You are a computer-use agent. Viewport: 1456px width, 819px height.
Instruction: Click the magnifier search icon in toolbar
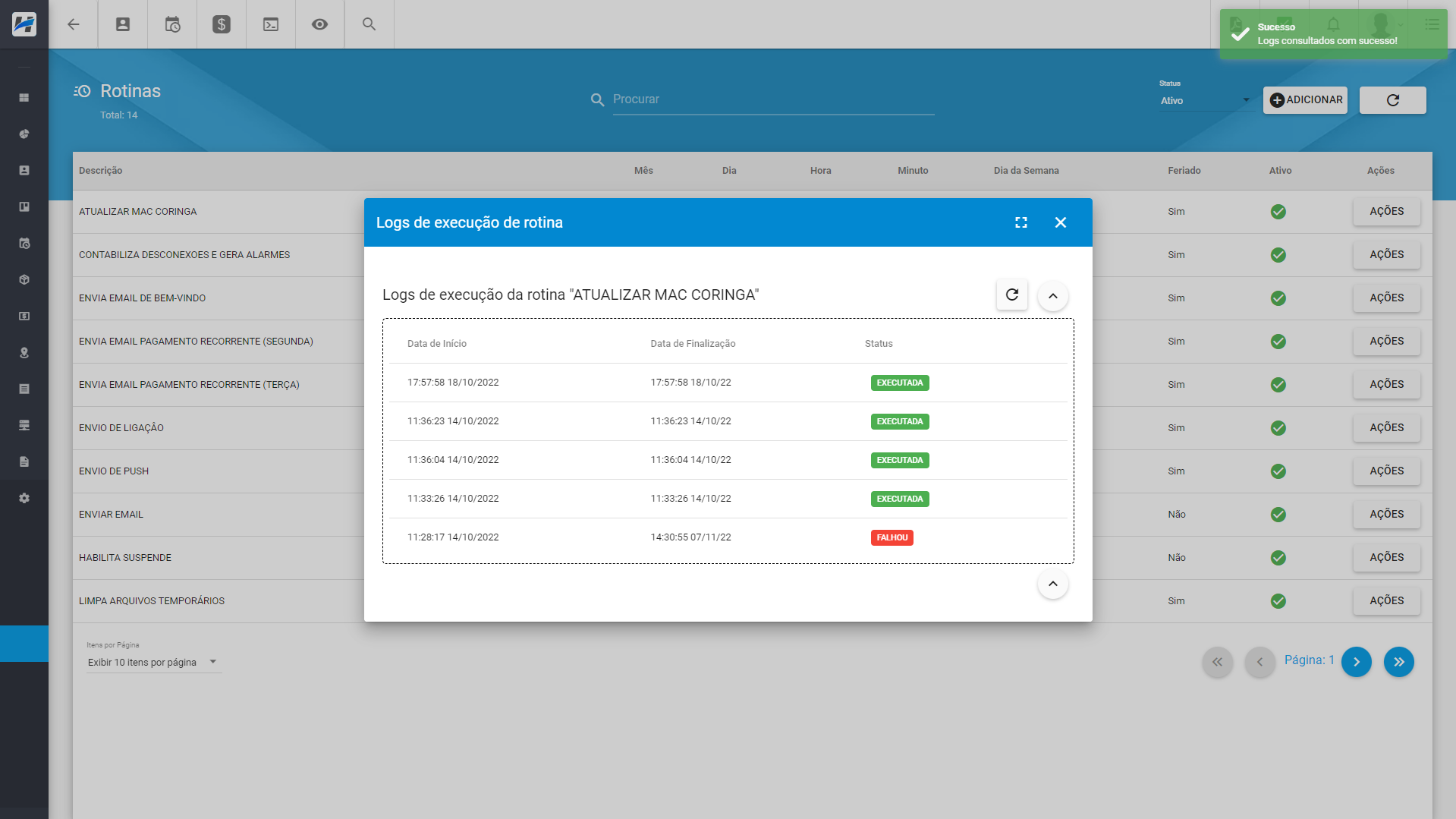[370, 24]
